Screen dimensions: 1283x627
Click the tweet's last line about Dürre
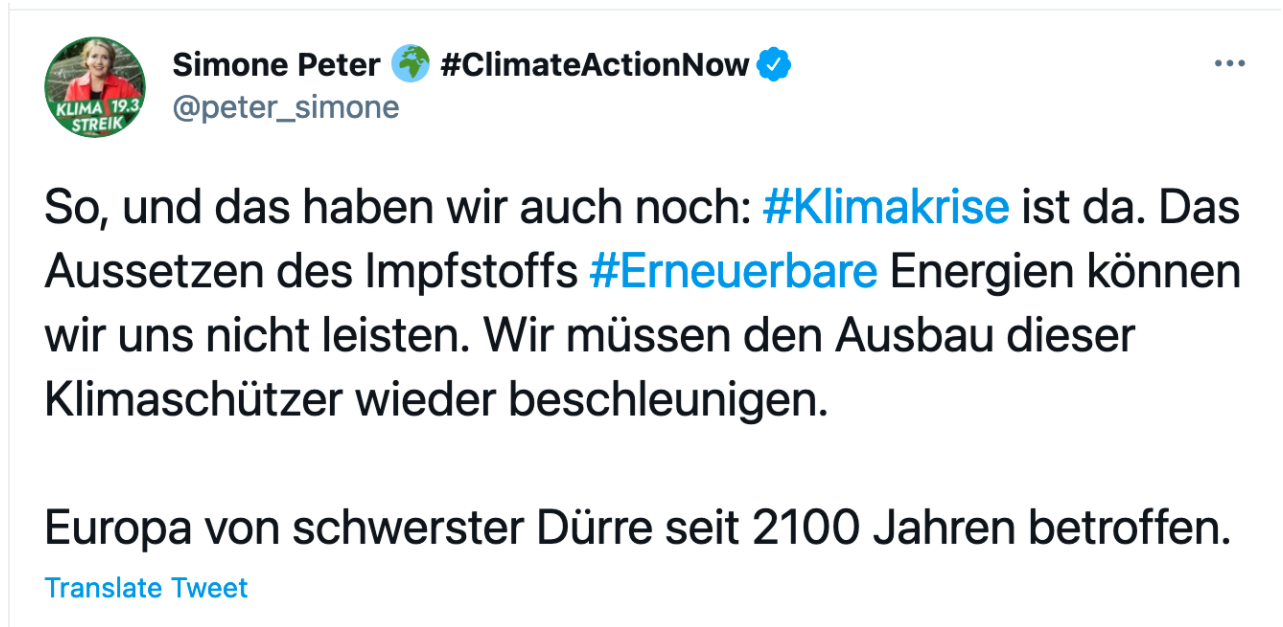point(636,529)
